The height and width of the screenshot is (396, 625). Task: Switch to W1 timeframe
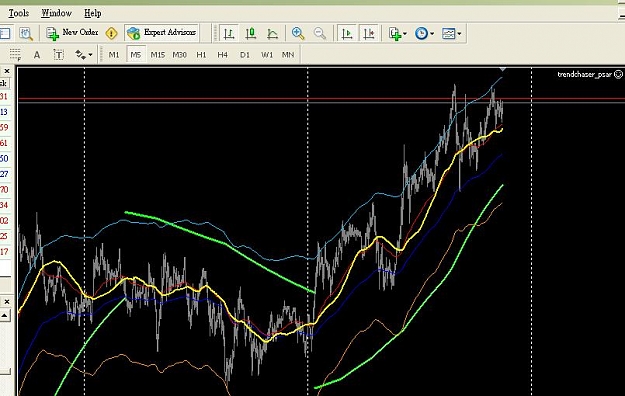tap(267, 55)
